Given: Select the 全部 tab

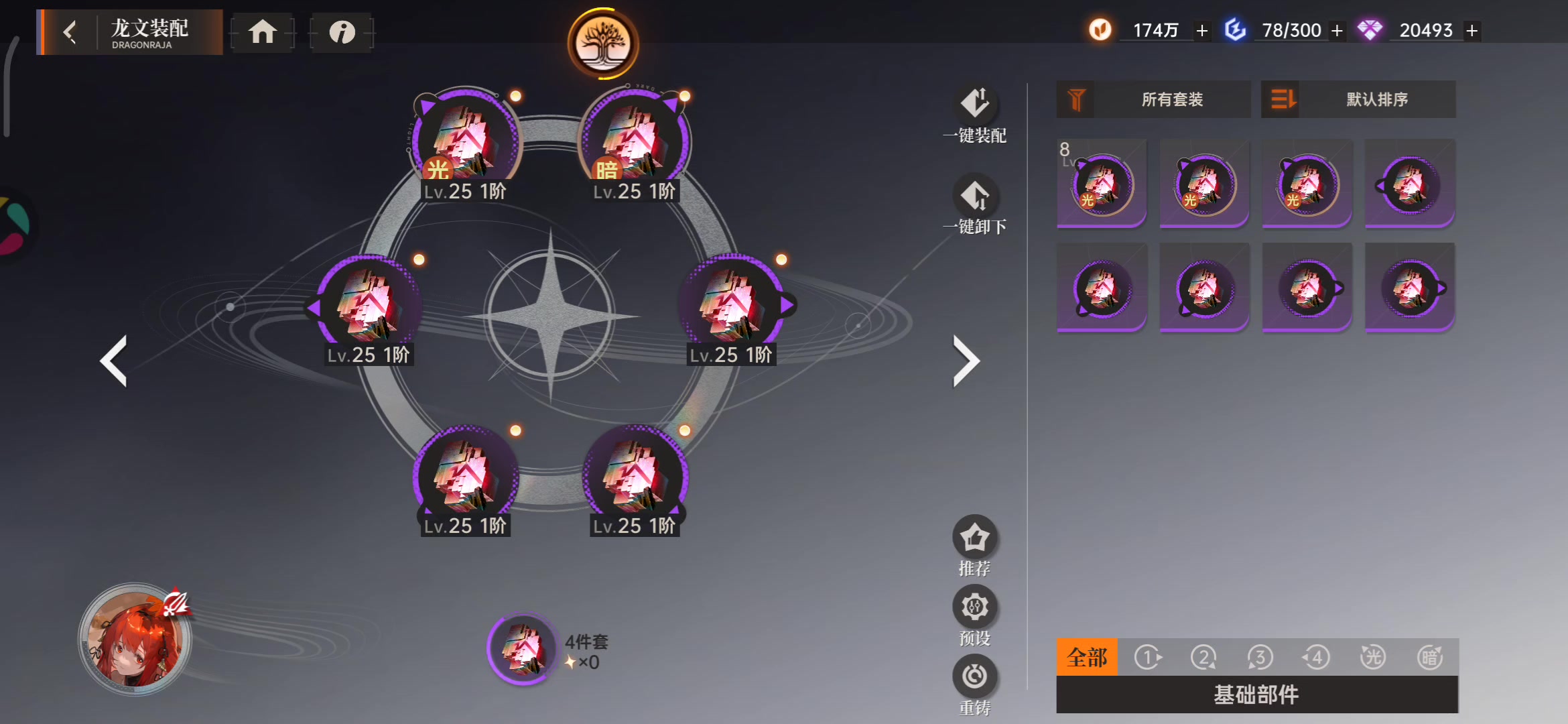Looking at the screenshot, I should [x=1087, y=657].
